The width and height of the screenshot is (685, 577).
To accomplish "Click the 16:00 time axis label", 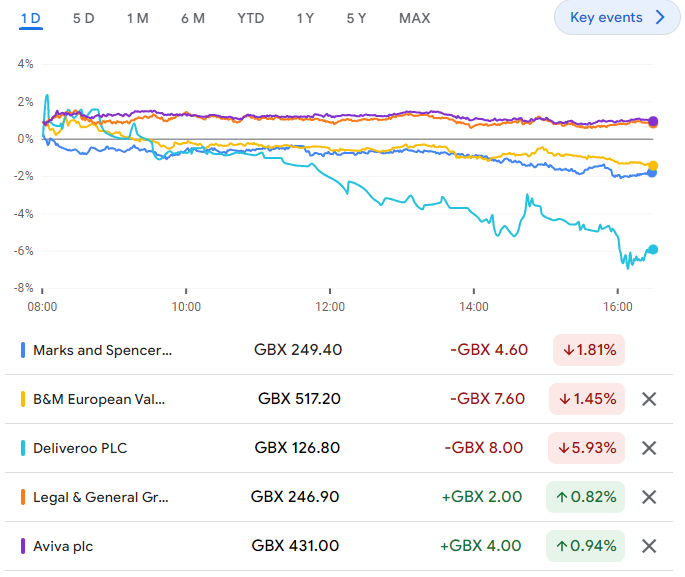I will 618,307.
